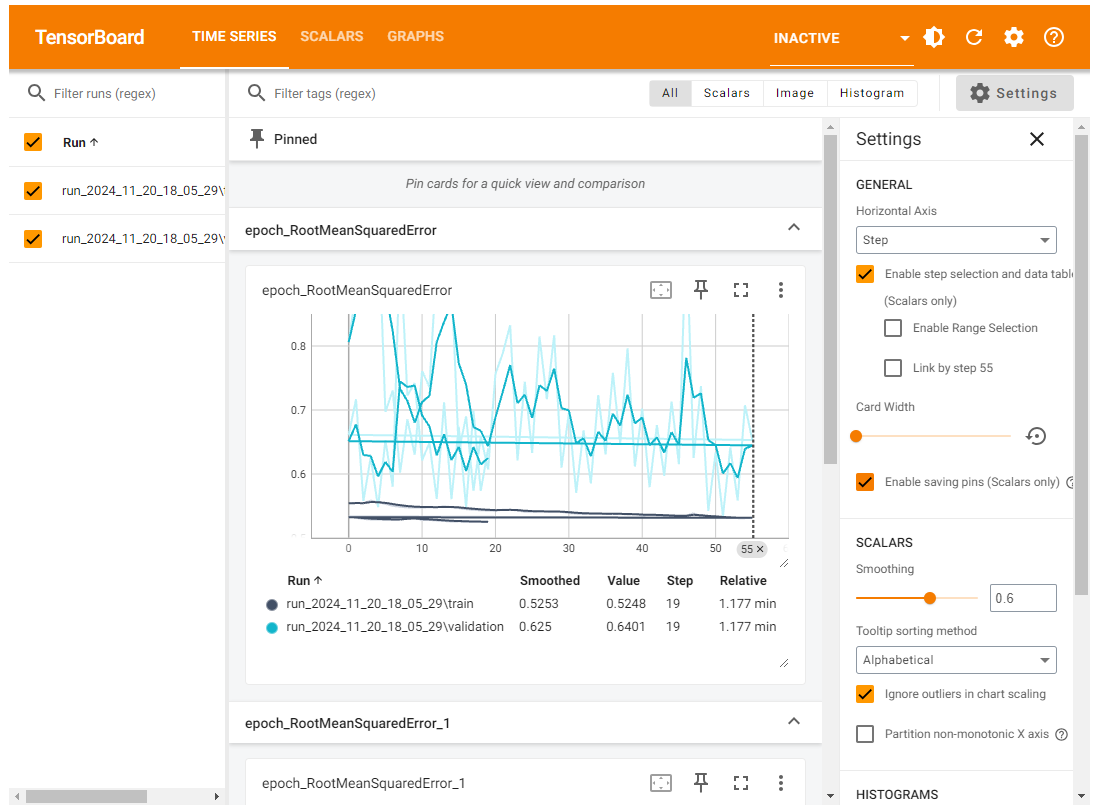Click the chart resize handle below the plot
Screen dimensions: 1094x807
point(784,563)
